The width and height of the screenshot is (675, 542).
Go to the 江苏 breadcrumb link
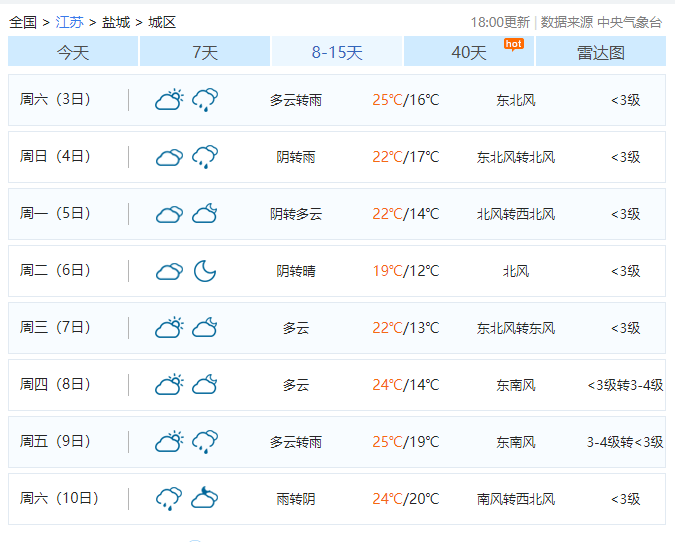[69, 22]
